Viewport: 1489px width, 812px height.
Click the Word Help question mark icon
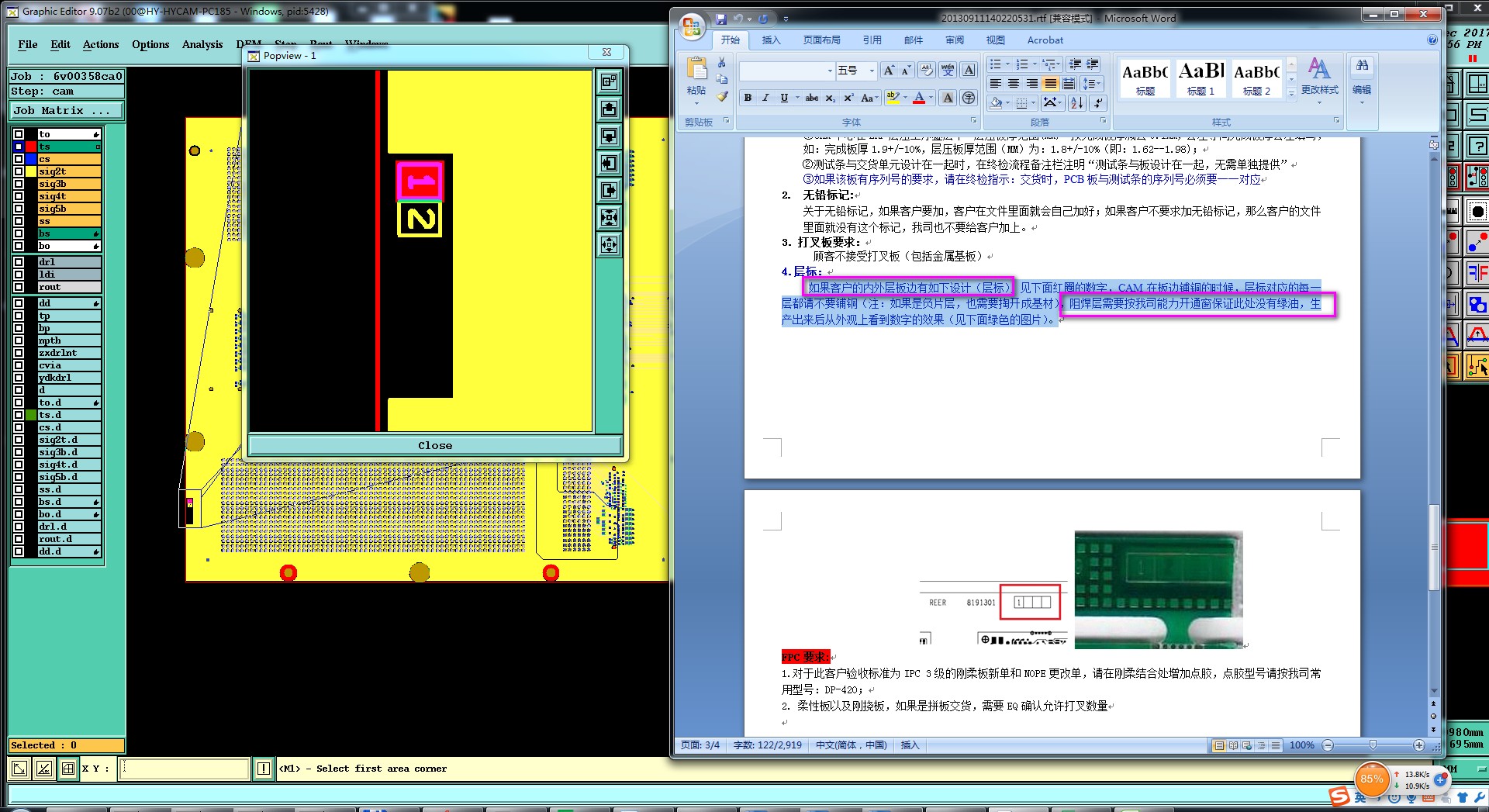(1432, 40)
